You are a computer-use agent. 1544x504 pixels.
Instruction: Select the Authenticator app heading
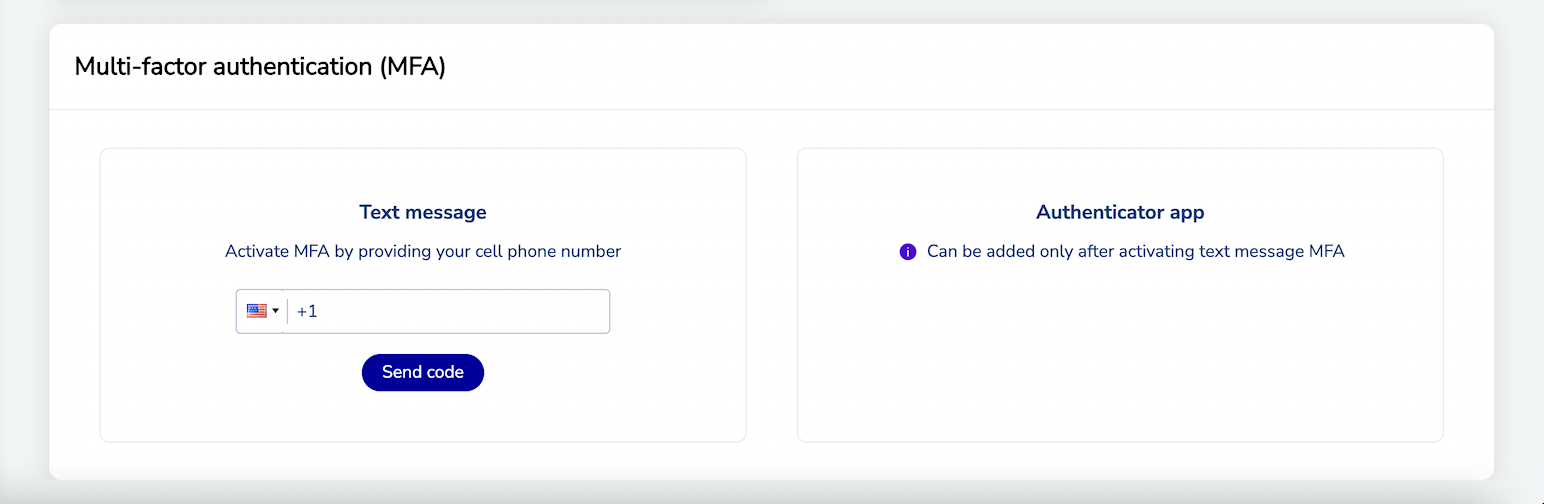click(1120, 212)
